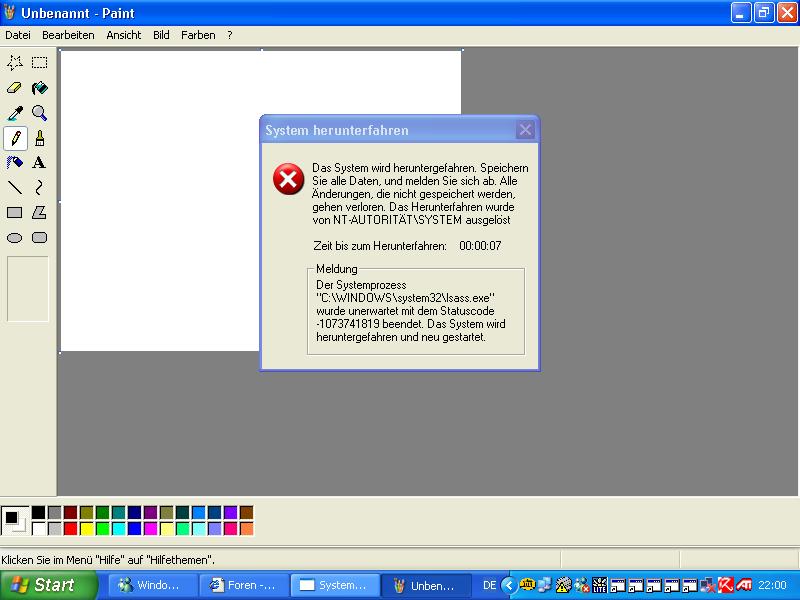
Task: Pick the white color swatch
Action: pos(38,528)
